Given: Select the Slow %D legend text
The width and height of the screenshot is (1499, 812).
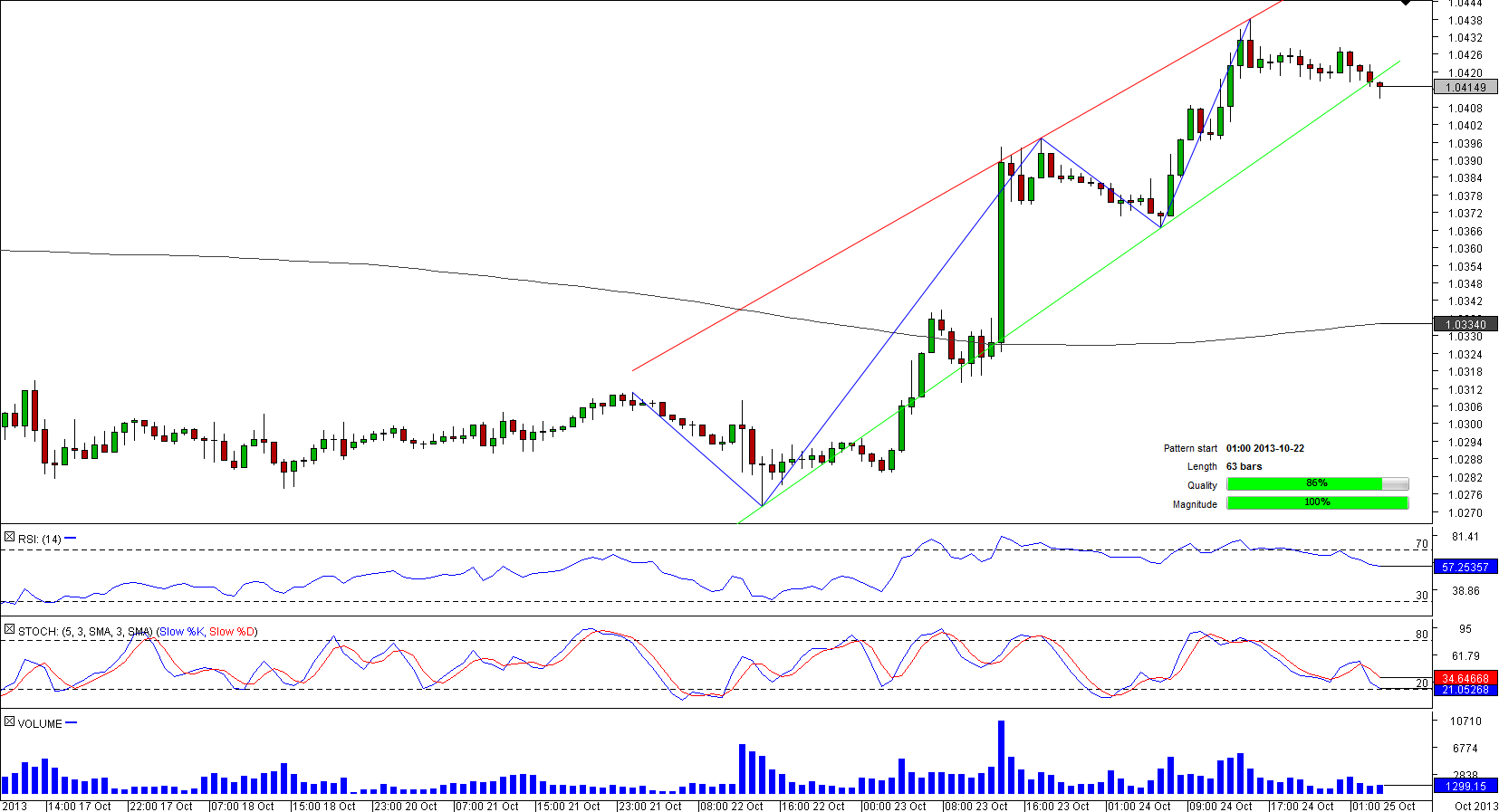Looking at the screenshot, I should pyautogui.click(x=232, y=632).
